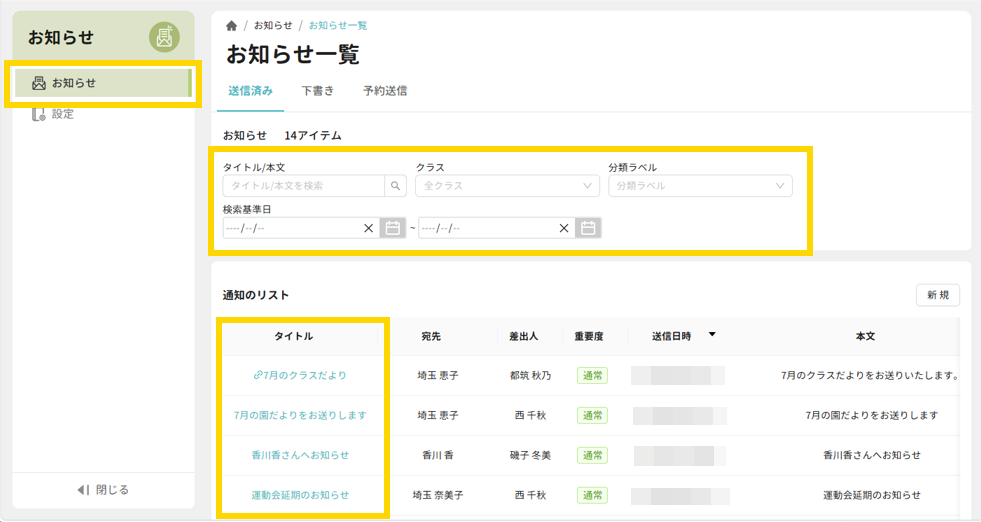Open 設定 in the sidebar
The width and height of the screenshot is (981, 522).
pyautogui.click(x=62, y=114)
